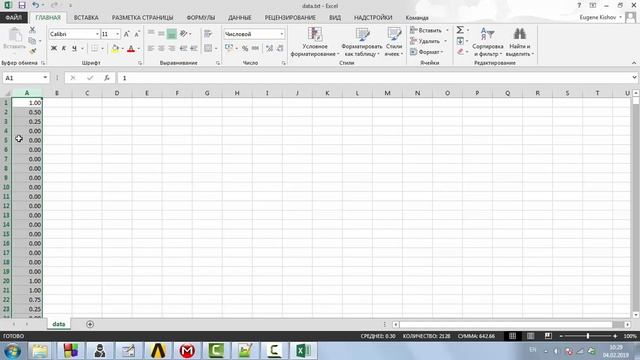Increase indent in alignment group
This screenshot has height=360, width=640.
[x=193, y=49]
